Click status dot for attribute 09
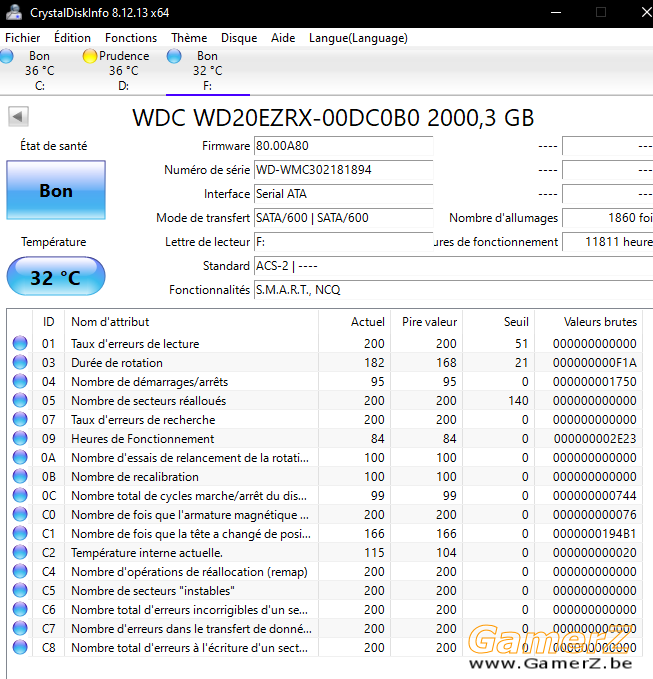Viewport: 653px width, 679px height. coord(20,438)
